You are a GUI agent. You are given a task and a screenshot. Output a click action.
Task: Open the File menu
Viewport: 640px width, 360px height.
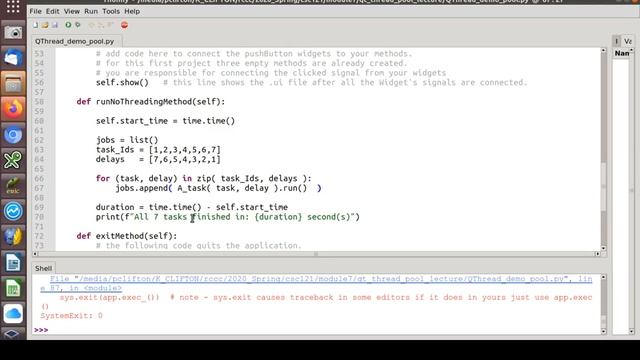click(x=36, y=11)
